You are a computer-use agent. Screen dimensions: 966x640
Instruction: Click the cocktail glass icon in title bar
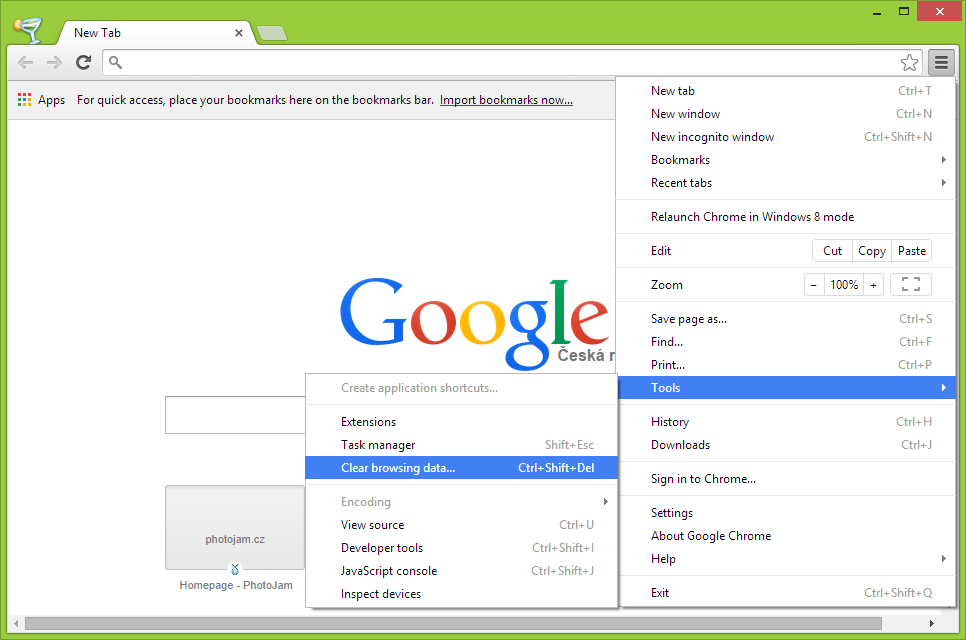pyautogui.click(x=28, y=29)
